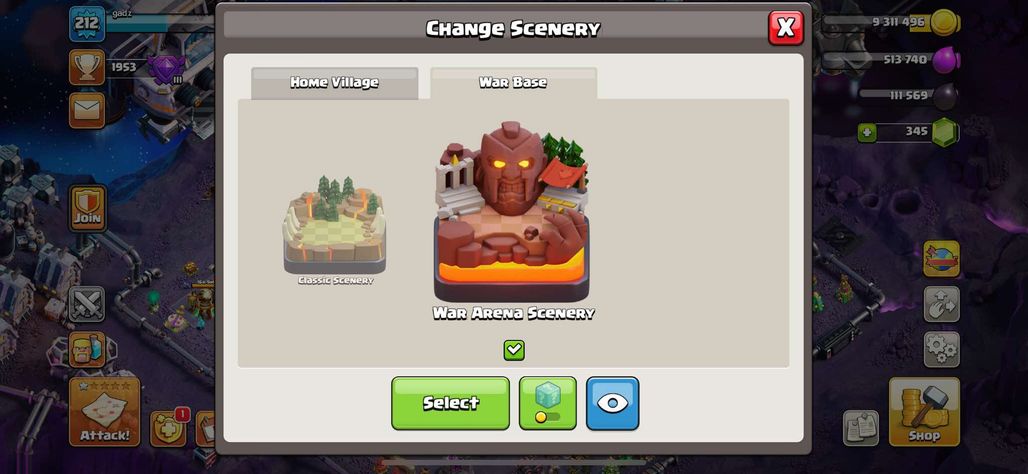1028x474 pixels.
Task: Toggle the green cube randomize scenery switch
Action: (547, 403)
